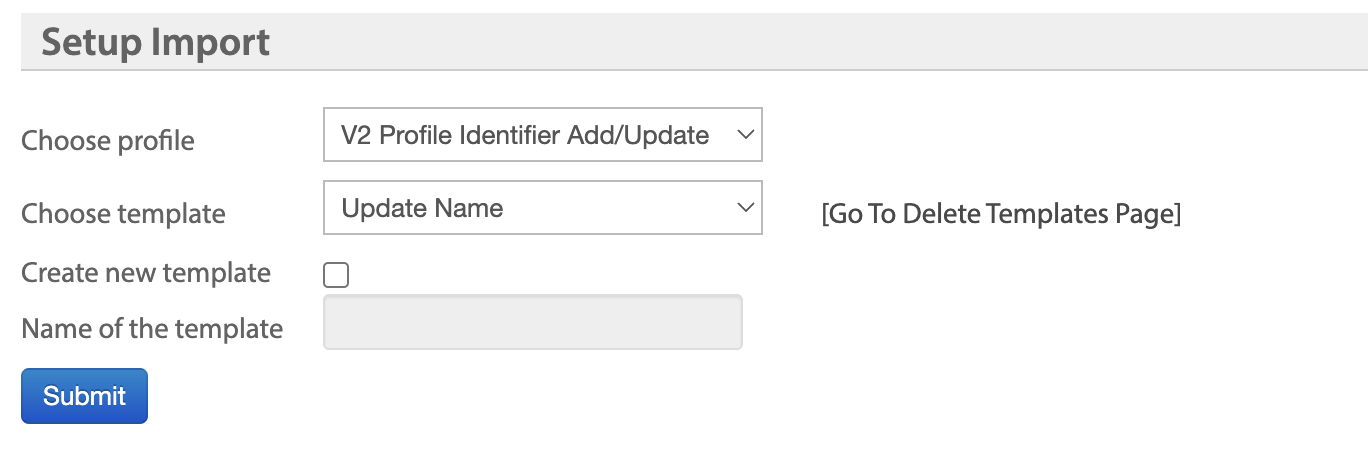
Task: Enable the Create new template checkbox
Action: tap(337, 275)
